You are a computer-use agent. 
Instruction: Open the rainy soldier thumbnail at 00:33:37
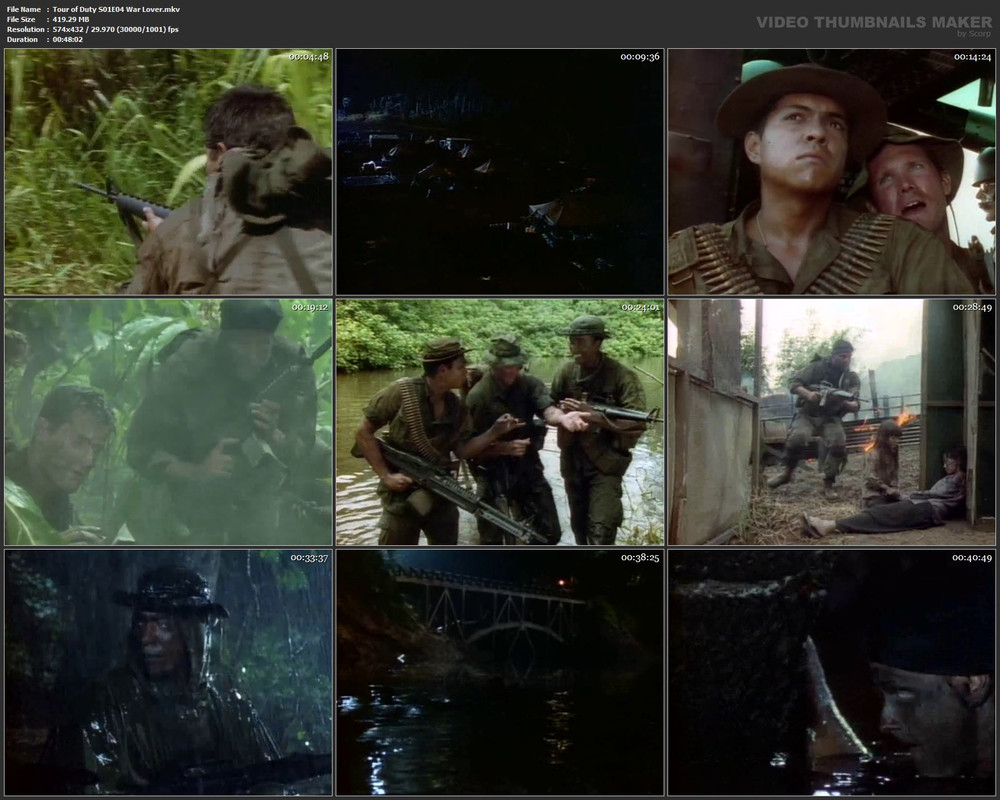pyautogui.click(x=168, y=672)
